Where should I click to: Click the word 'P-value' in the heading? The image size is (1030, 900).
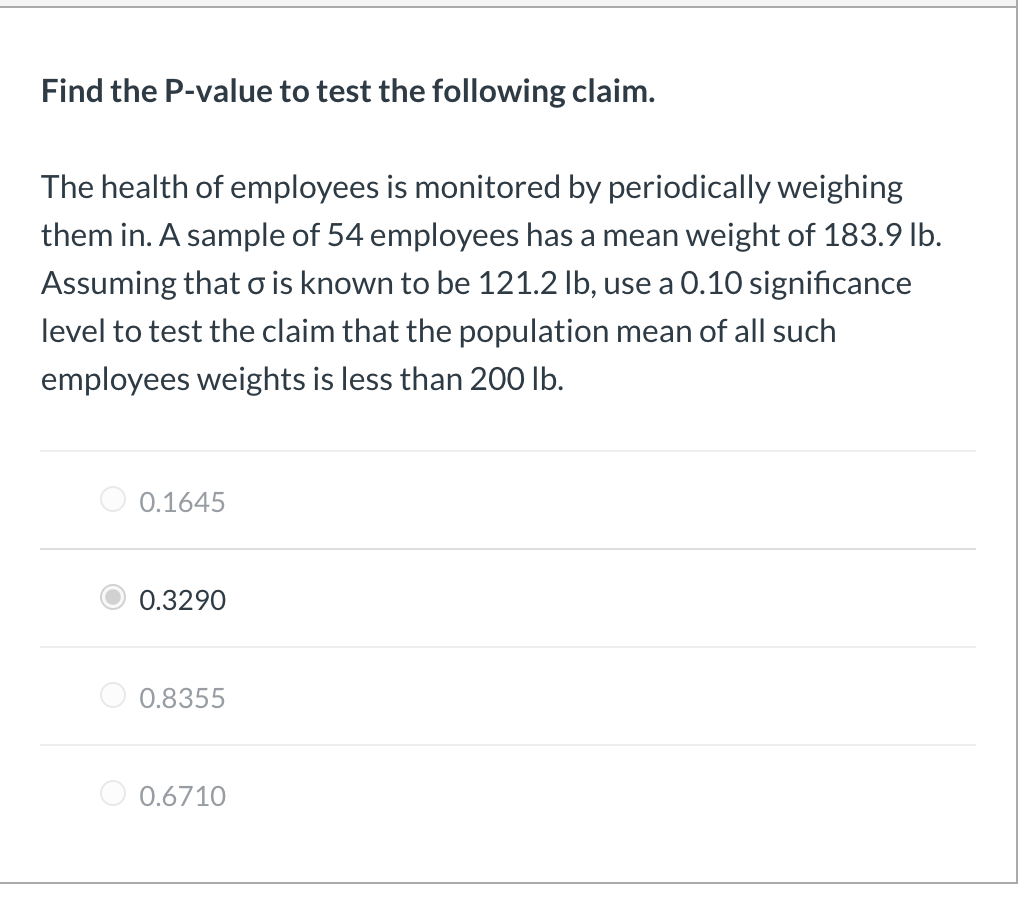(x=219, y=91)
